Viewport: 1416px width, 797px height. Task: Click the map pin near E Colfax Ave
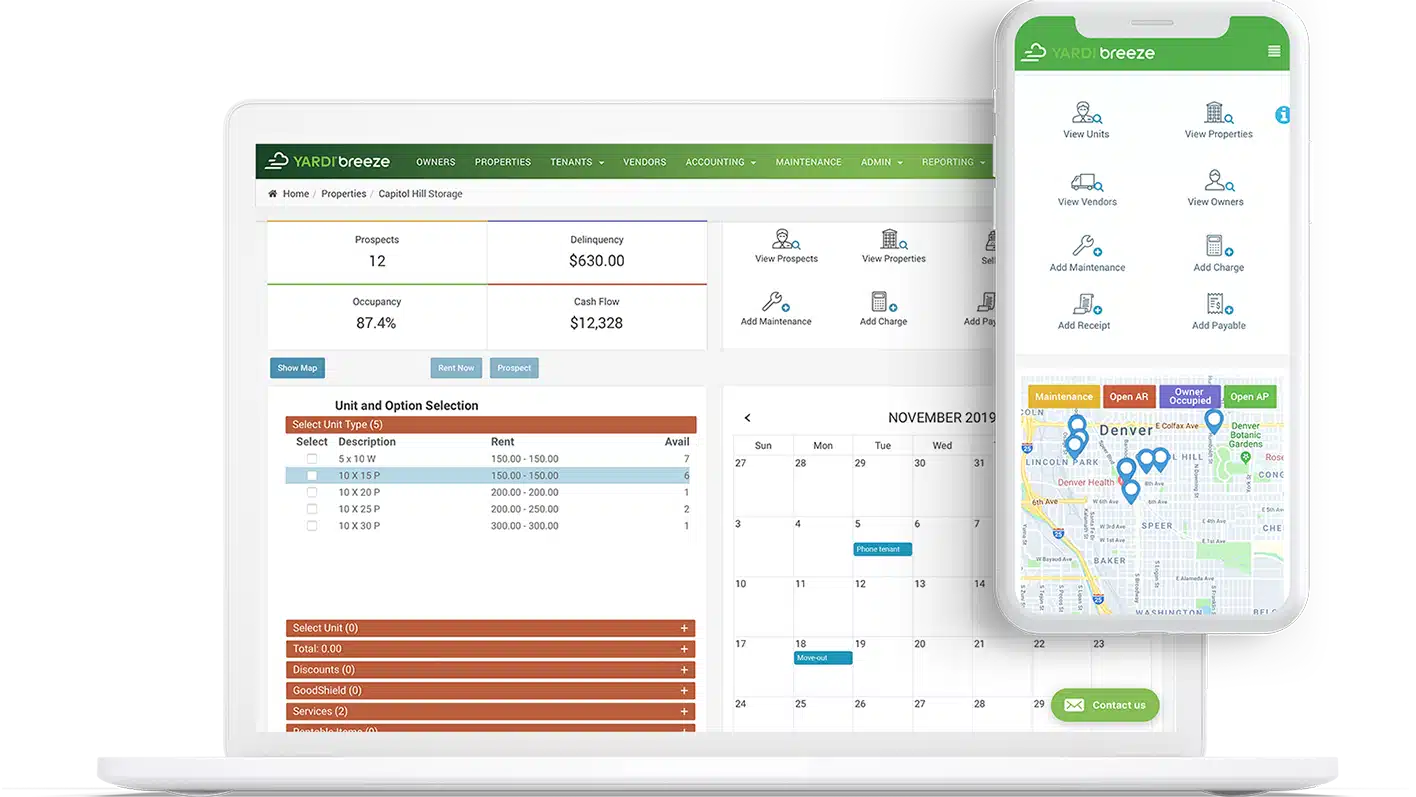(1213, 421)
